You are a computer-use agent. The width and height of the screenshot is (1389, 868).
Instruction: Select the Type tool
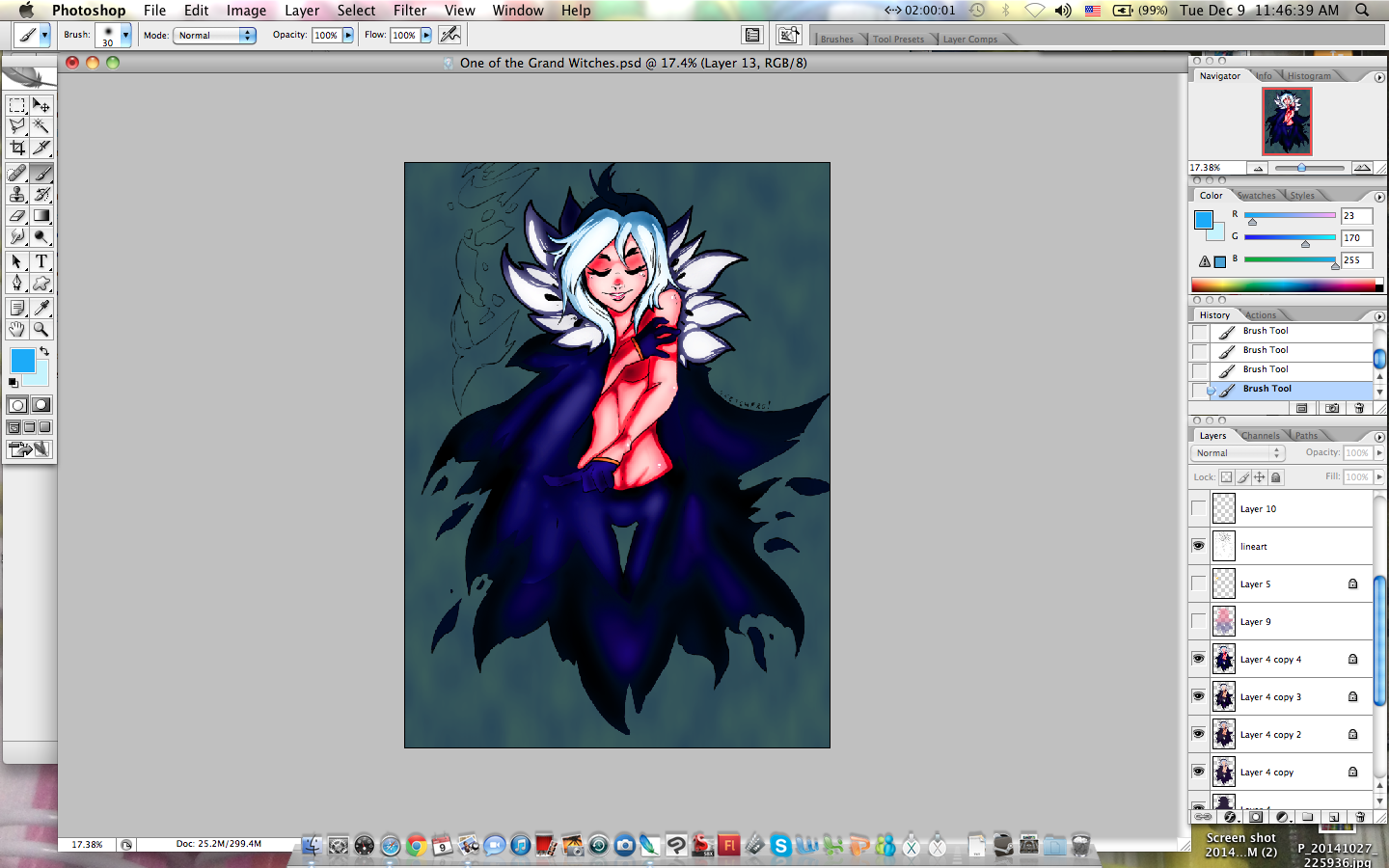[41, 262]
